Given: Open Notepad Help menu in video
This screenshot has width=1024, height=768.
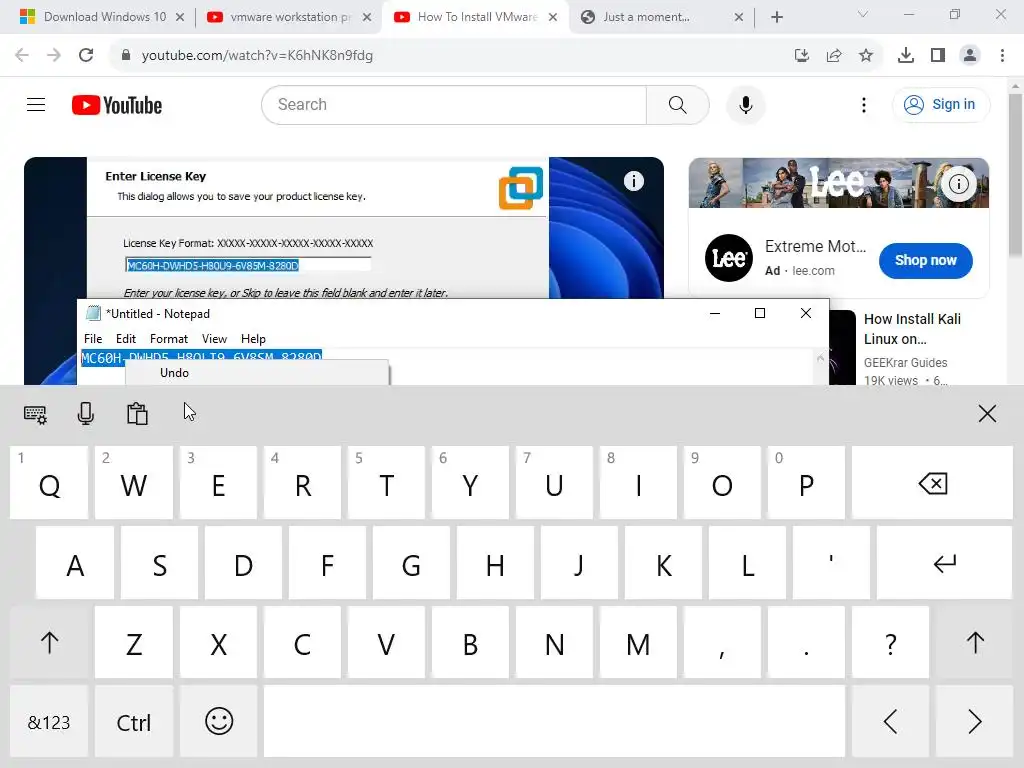Looking at the screenshot, I should (x=253, y=339).
